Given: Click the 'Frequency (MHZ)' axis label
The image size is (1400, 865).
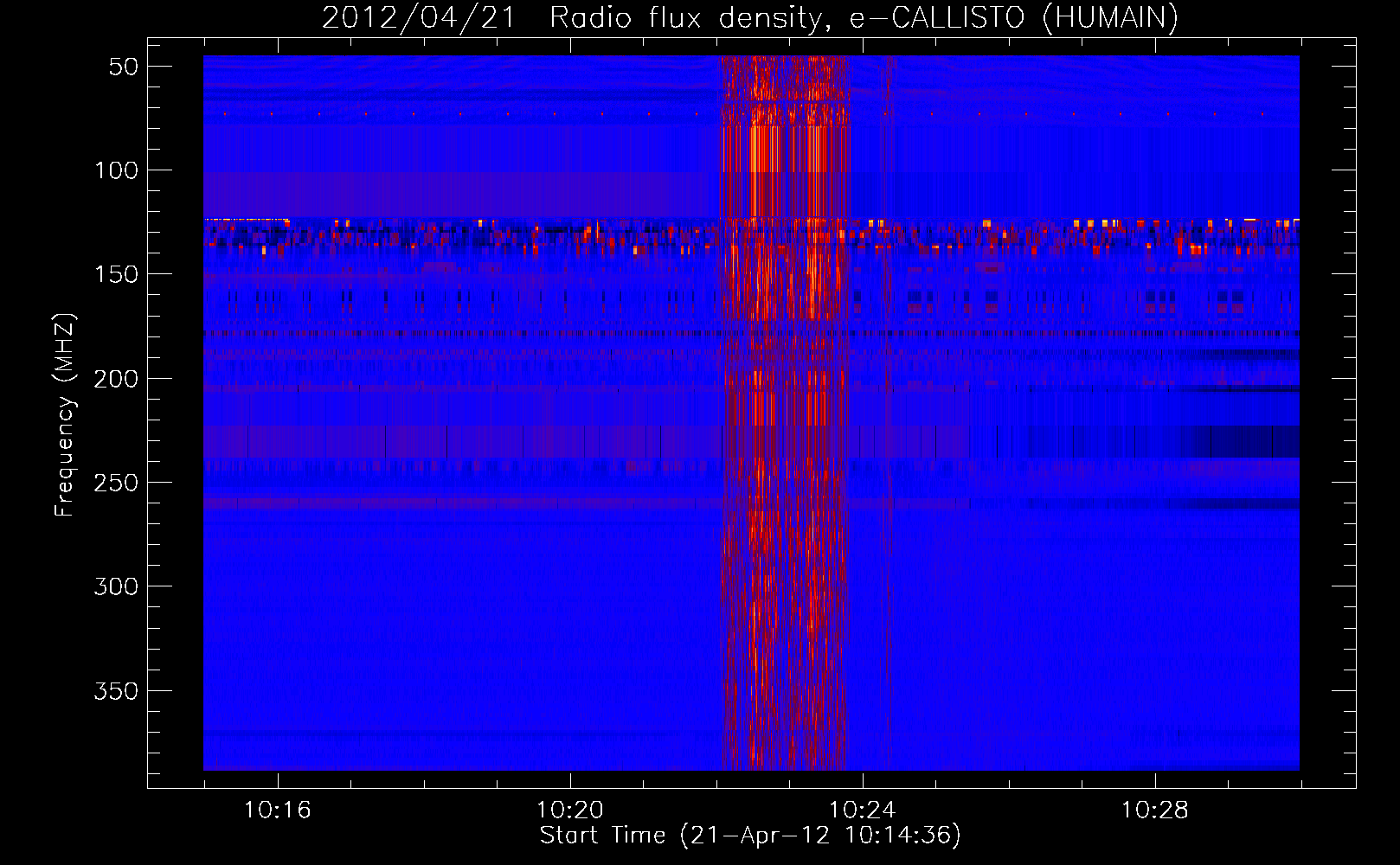Looking at the screenshot, I should point(65,415).
